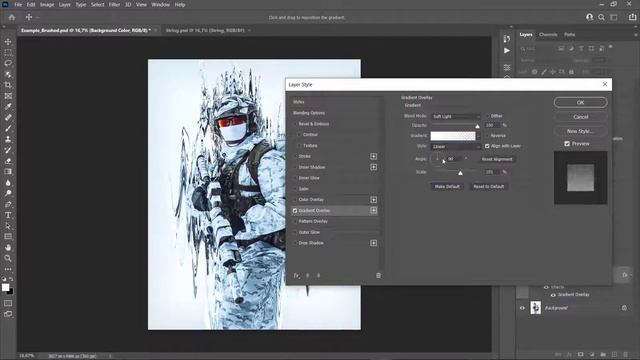Select the Gradient tool
Viewport: 640px width, 360px height.
[8, 171]
